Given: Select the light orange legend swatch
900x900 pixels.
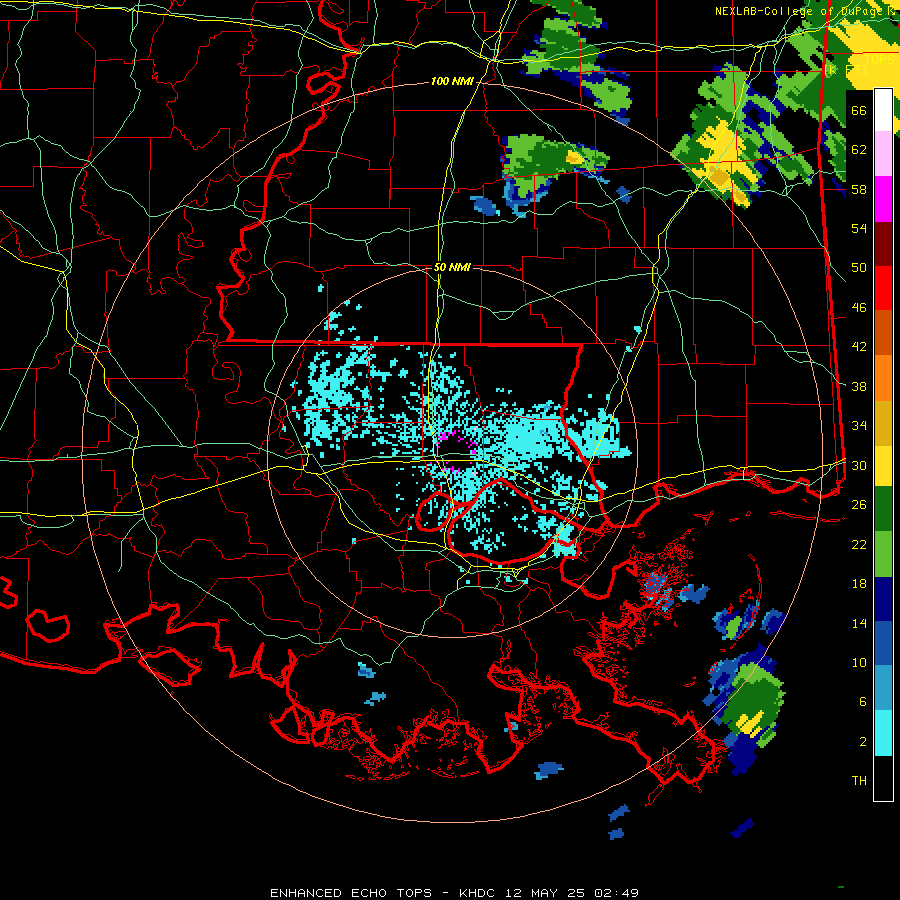Looking at the screenshot, I should pyautogui.click(x=883, y=378).
